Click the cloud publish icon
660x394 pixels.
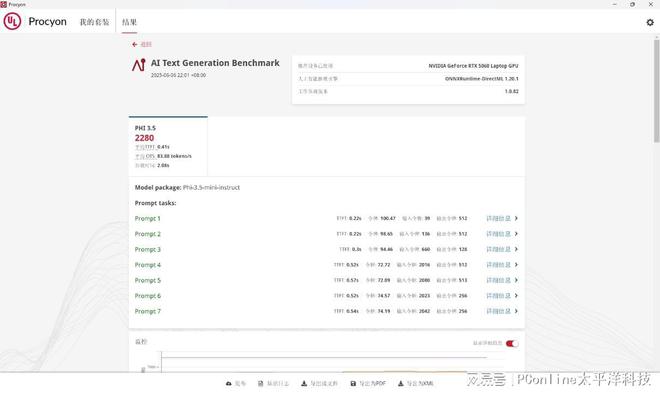coord(229,383)
